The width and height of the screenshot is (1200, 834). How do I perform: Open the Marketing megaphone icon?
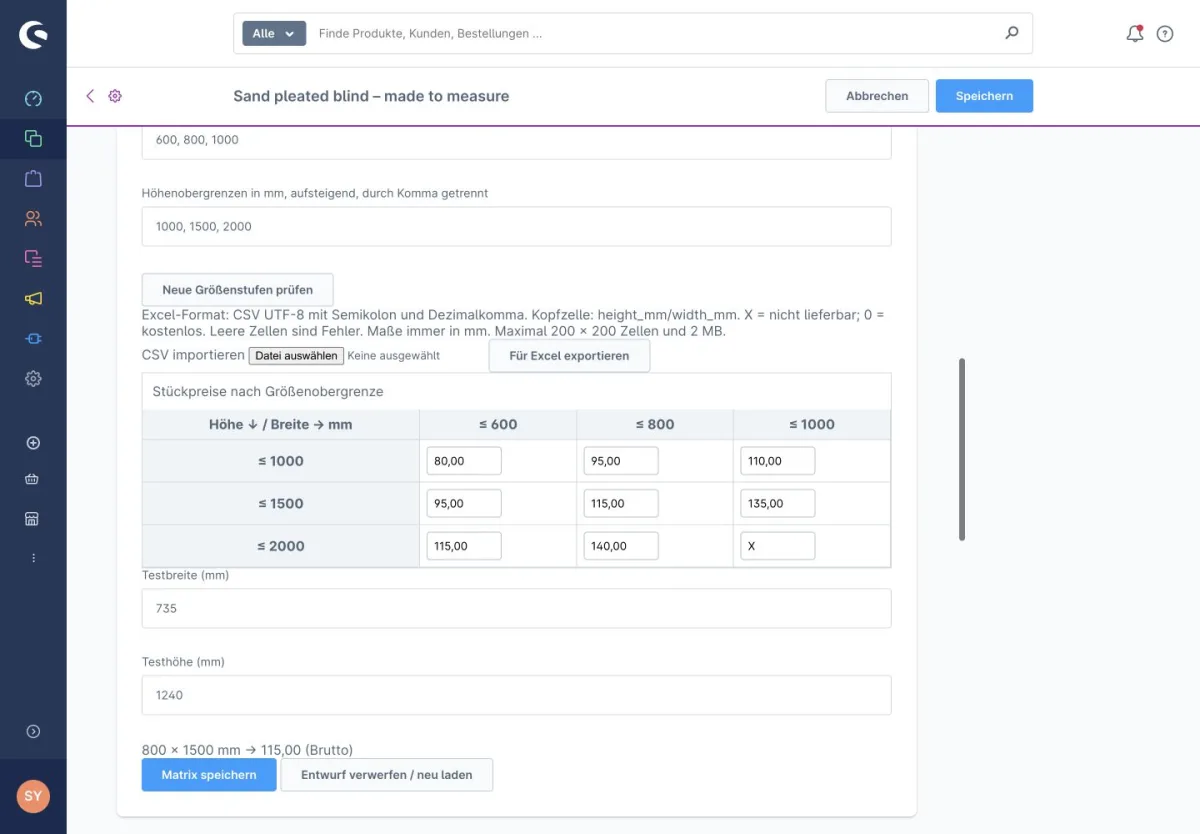tap(33, 298)
